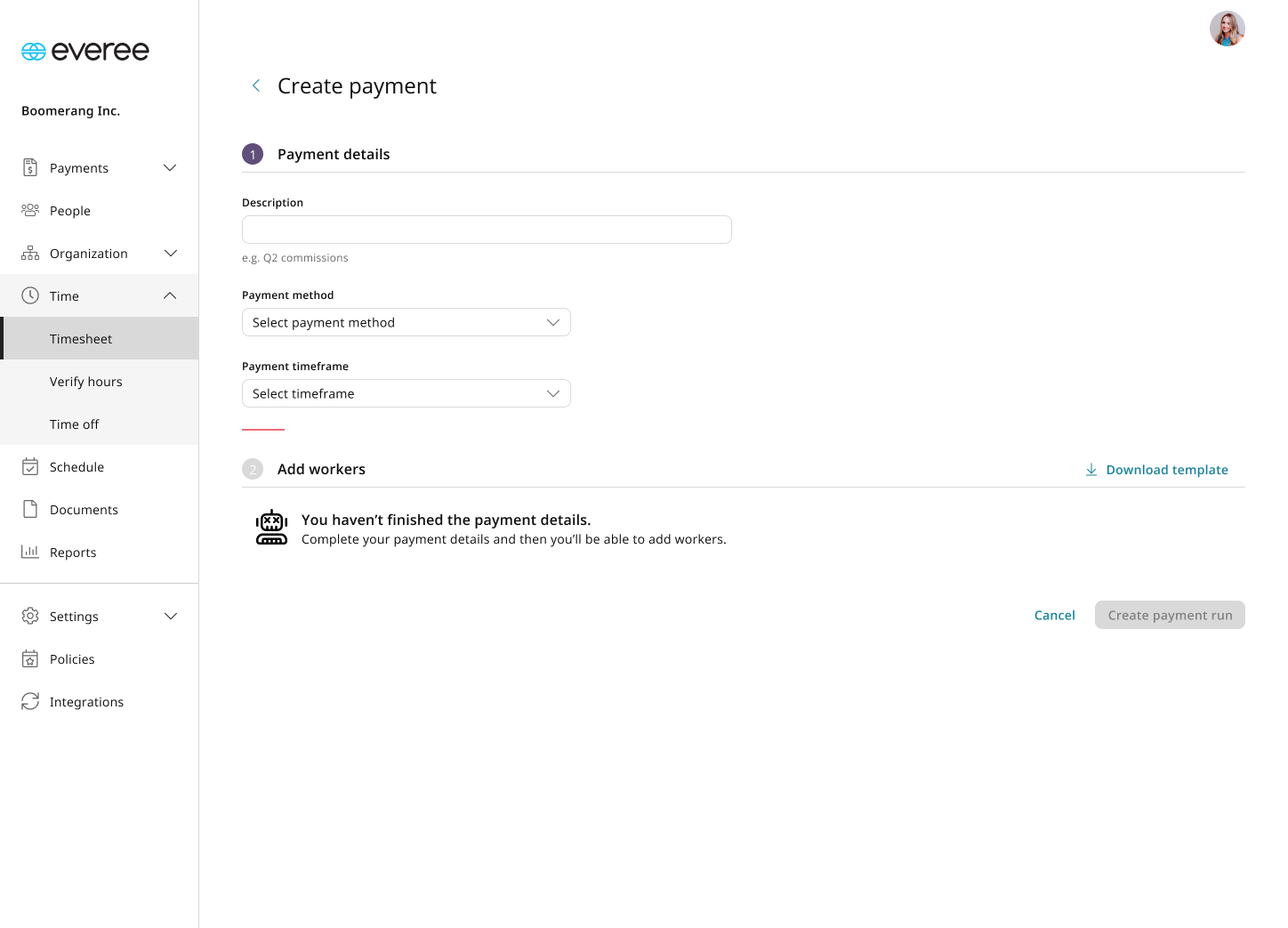Open the Timesheet menu item
Image resolution: width=1288 pixels, height=928 pixels.
tap(100, 338)
